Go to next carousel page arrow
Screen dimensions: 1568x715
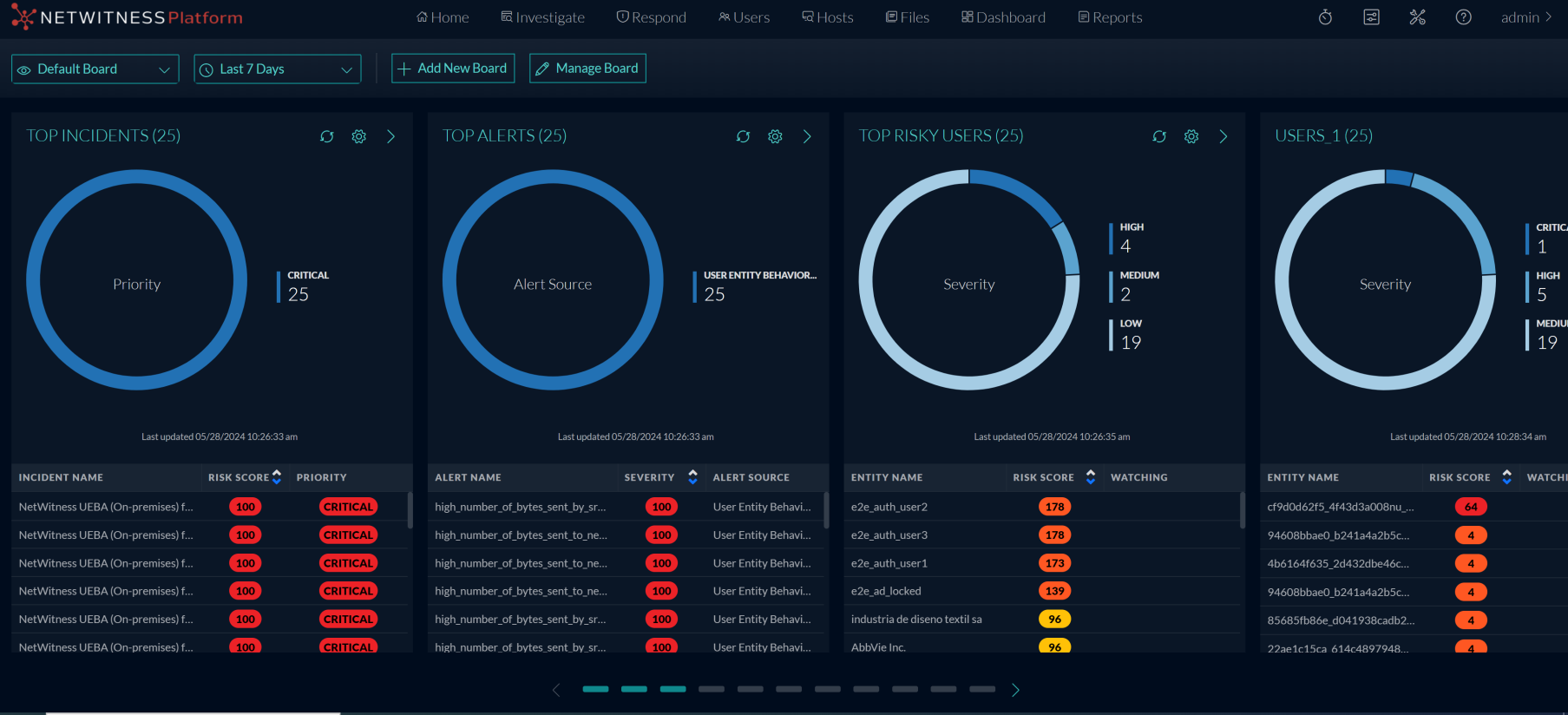(1015, 690)
